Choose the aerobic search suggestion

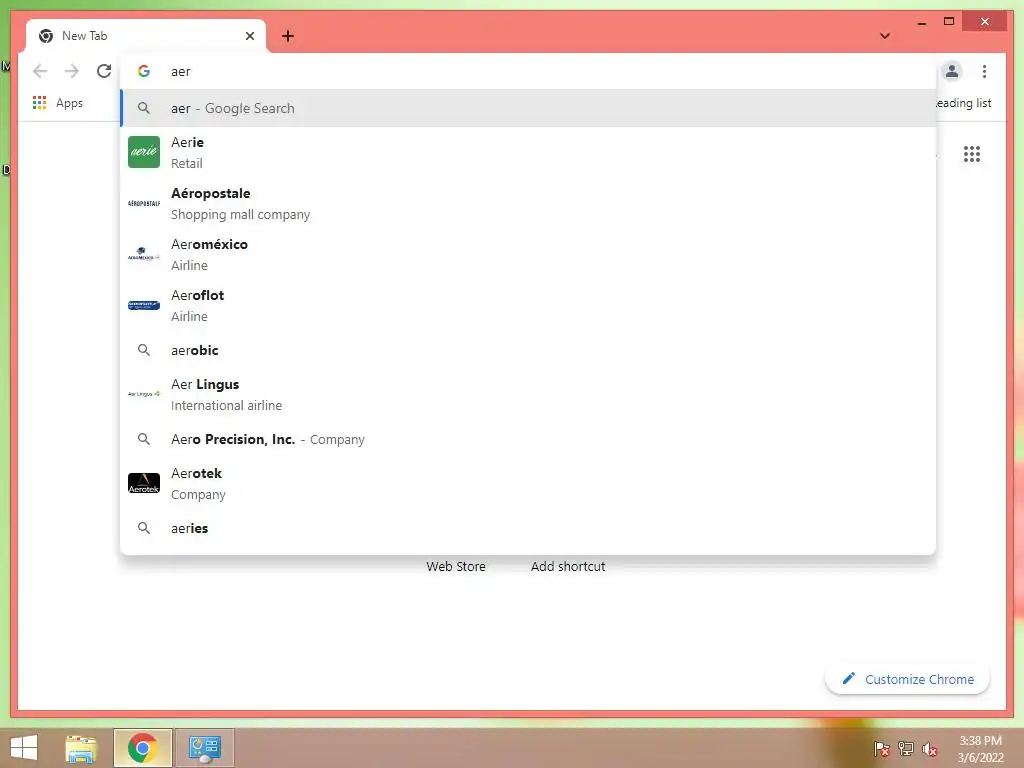click(x=528, y=350)
